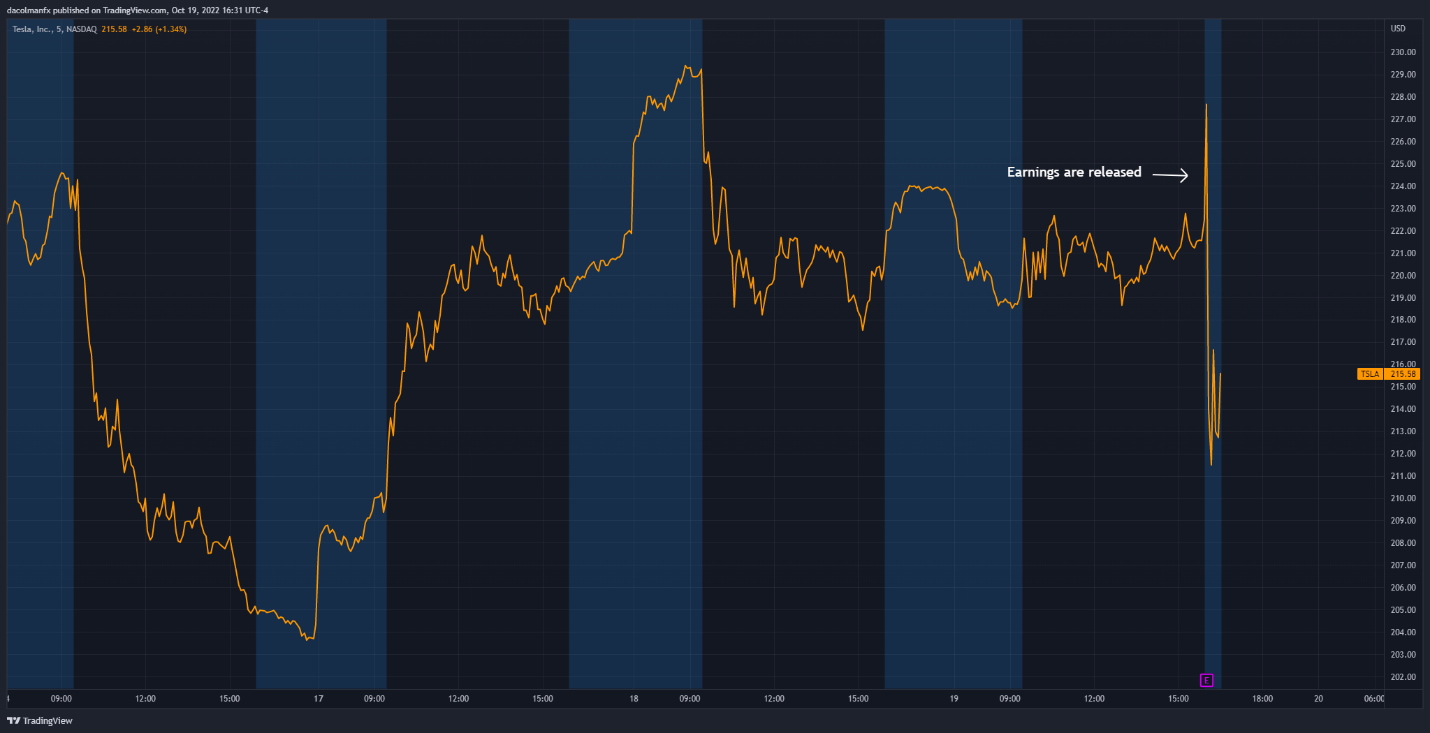Screen dimensions: 1430x733
Task: Click the '20' date label on time axis
Action: coord(1319,699)
